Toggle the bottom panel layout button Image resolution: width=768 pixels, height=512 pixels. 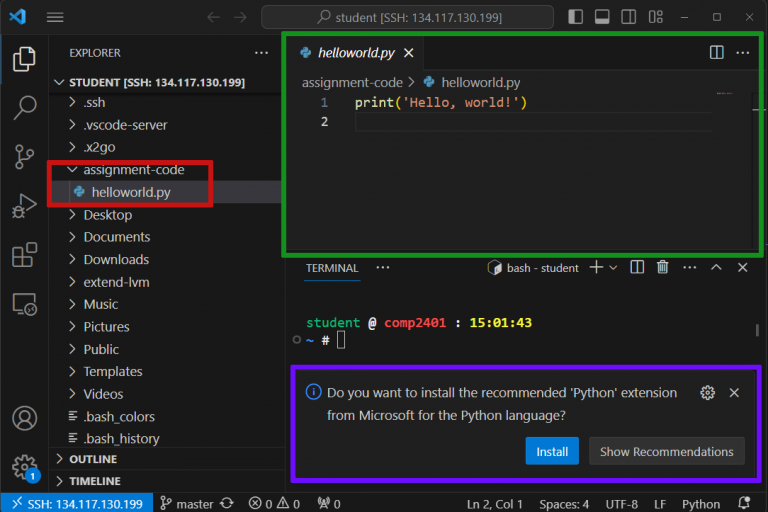602,17
